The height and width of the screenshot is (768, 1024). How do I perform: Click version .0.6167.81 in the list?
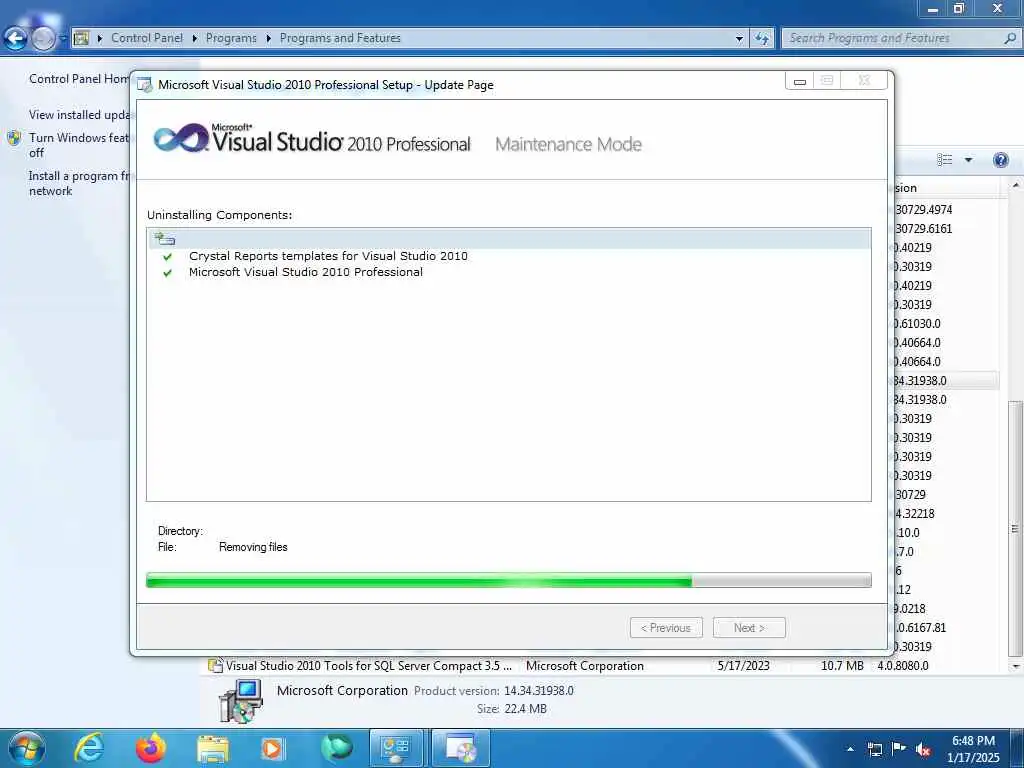point(921,628)
